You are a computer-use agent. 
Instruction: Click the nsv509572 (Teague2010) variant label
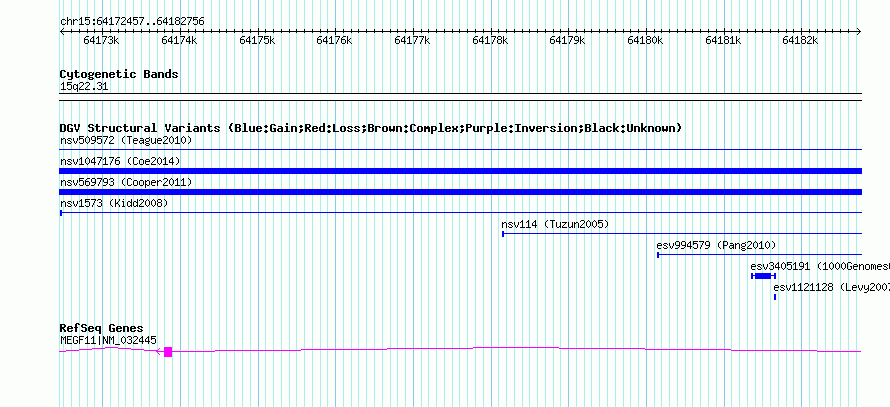pyautogui.click(x=126, y=140)
